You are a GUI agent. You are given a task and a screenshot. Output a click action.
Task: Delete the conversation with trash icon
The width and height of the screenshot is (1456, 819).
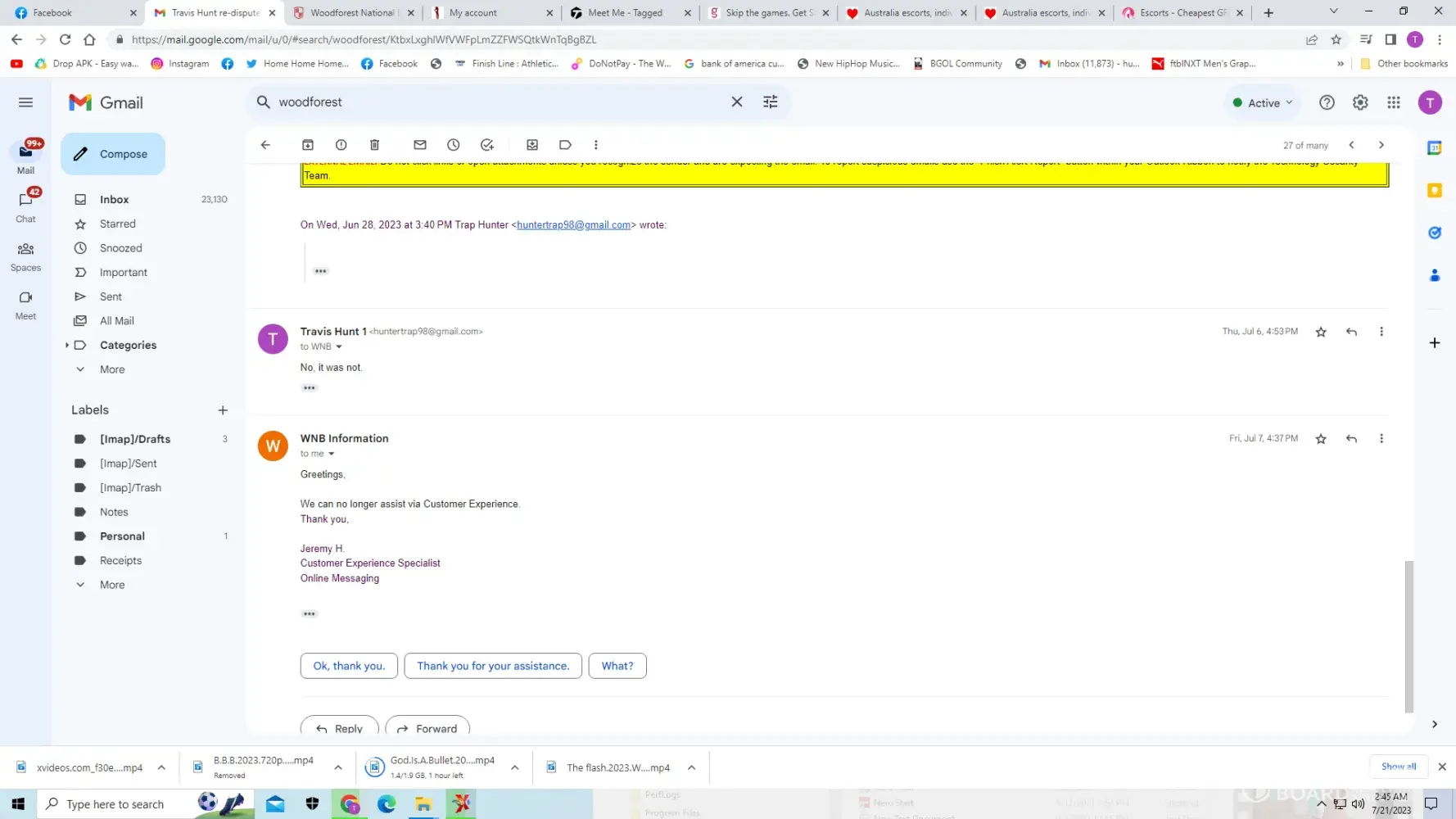point(375,145)
